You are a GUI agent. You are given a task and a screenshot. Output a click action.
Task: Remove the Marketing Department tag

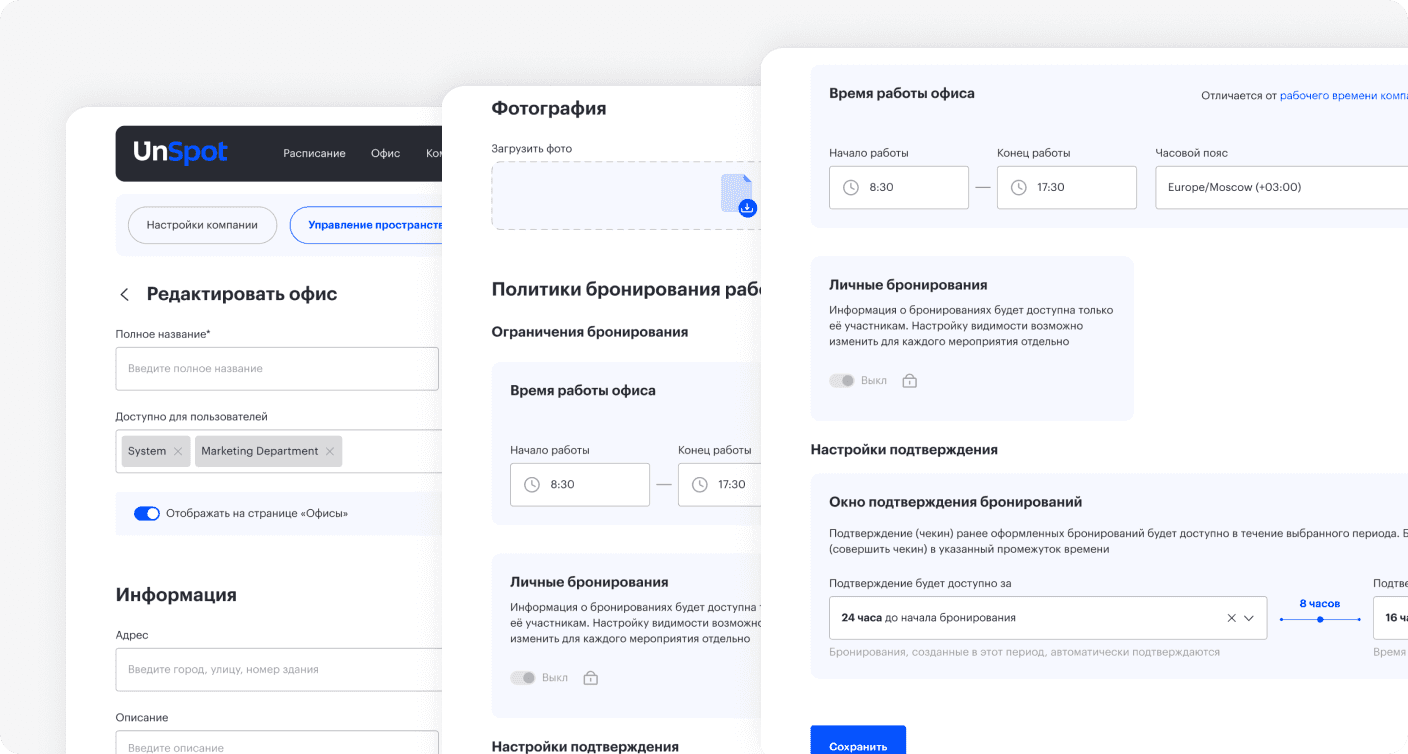coord(330,451)
